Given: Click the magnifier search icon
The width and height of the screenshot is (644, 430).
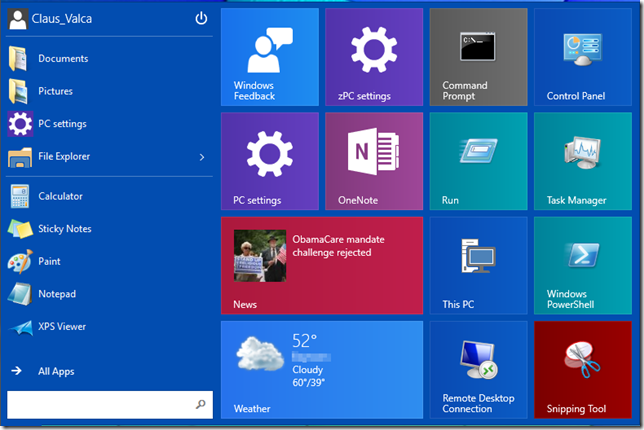Looking at the screenshot, I should coord(200,405).
